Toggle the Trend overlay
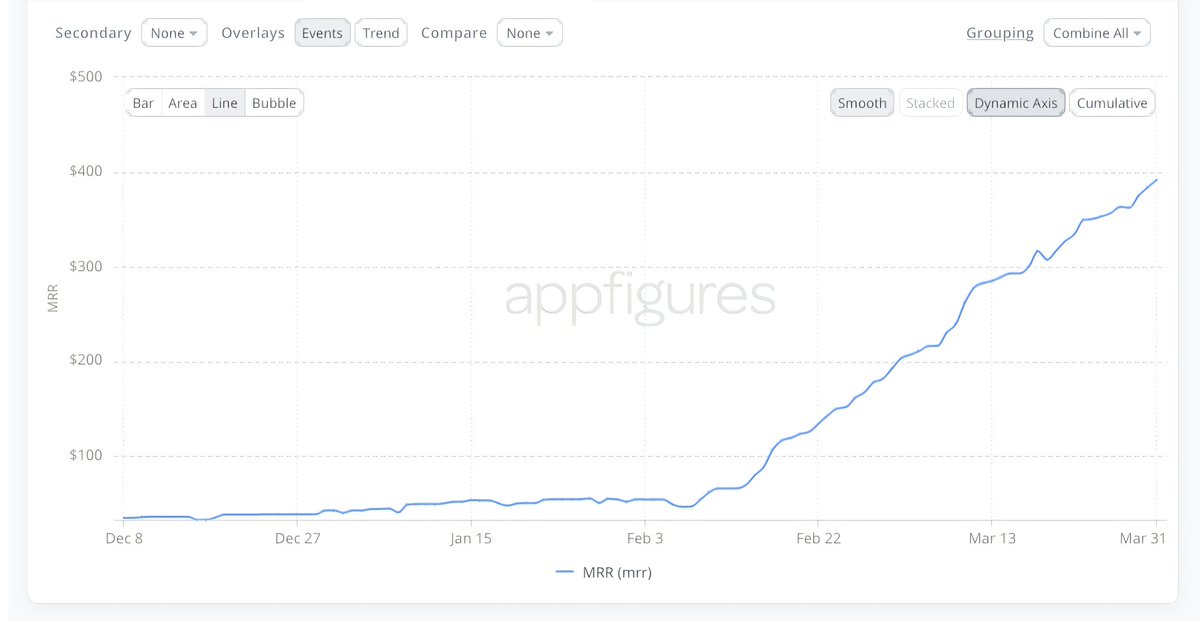Viewport: 1200px width, 621px height. (x=381, y=33)
